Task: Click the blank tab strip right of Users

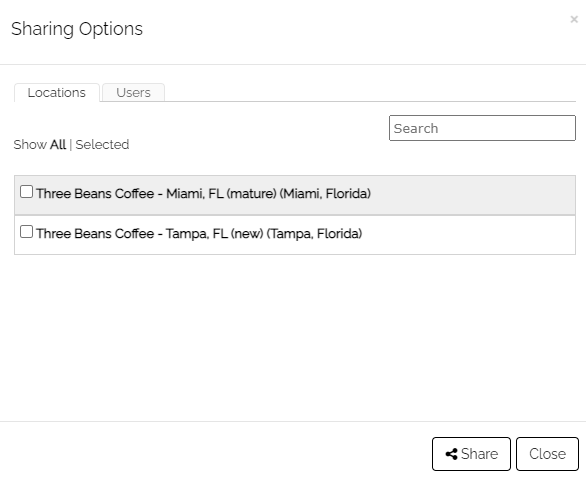Action: 370,92
